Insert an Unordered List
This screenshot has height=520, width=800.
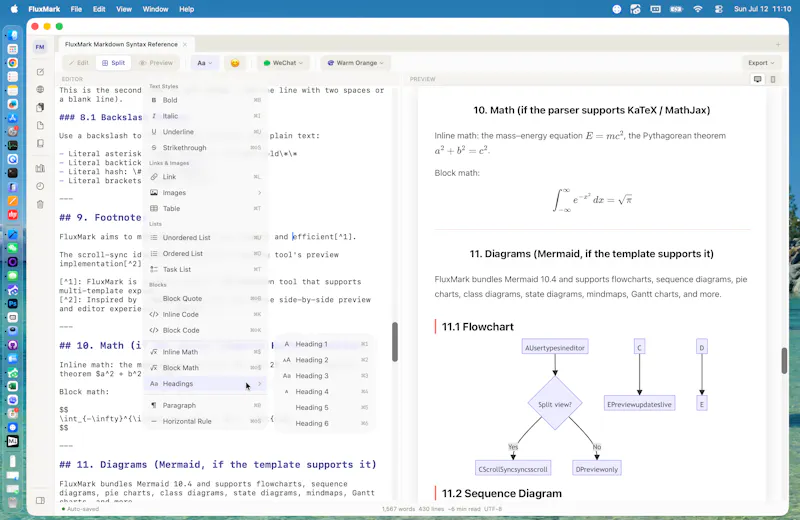coord(205,237)
